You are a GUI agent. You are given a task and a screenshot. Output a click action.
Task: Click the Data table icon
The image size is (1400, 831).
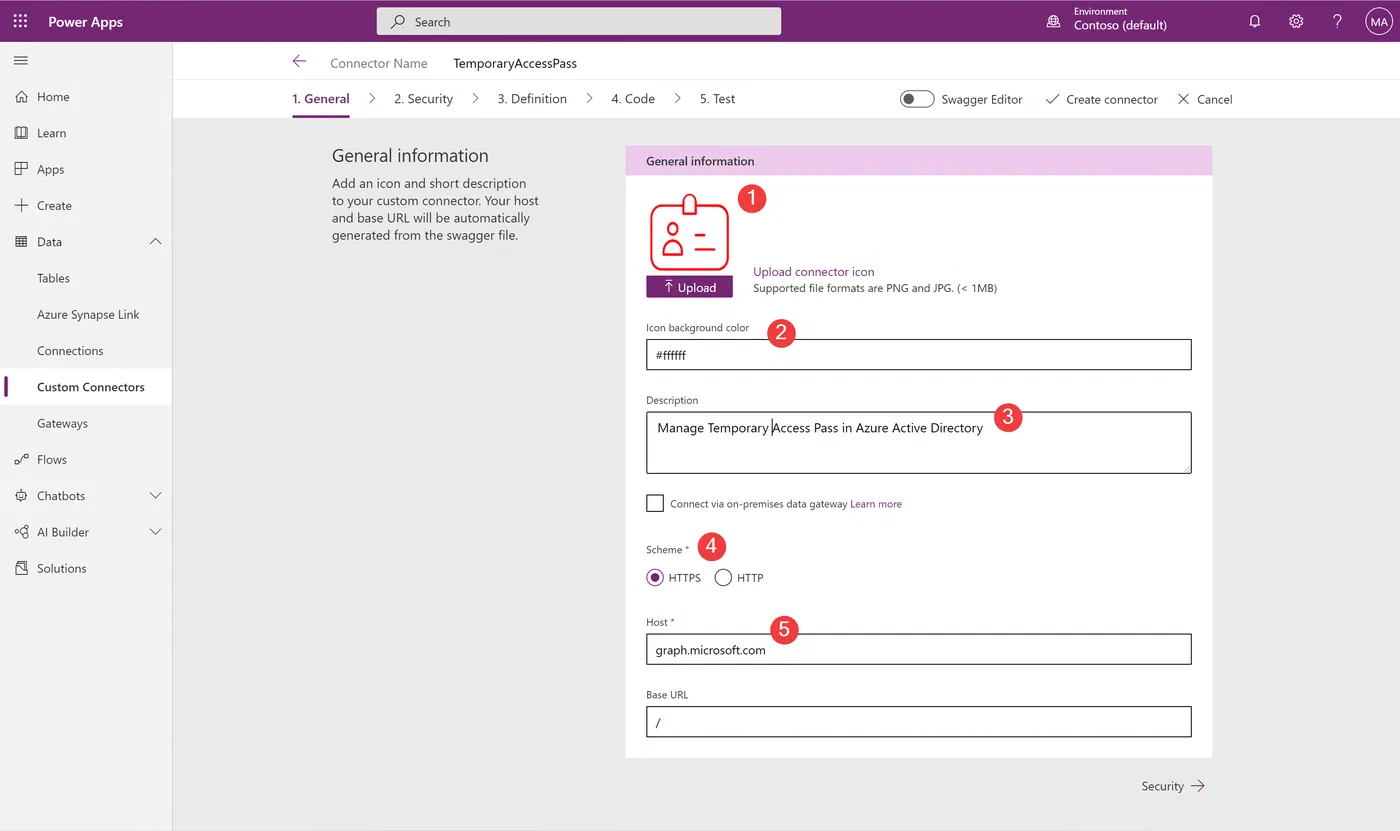tap(21, 242)
